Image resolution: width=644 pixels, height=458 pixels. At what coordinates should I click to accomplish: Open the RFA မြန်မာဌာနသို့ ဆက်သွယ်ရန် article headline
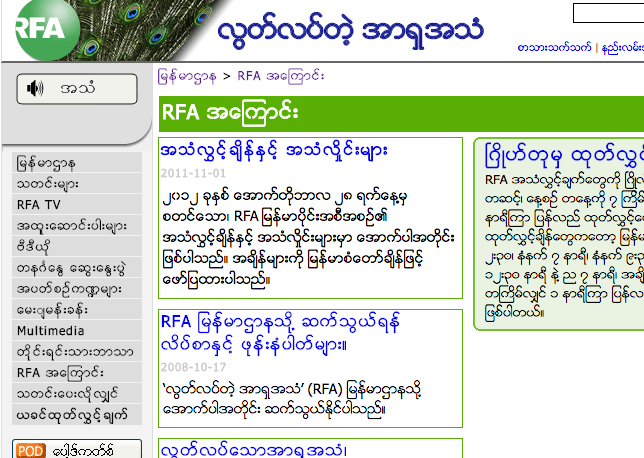(x=280, y=333)
